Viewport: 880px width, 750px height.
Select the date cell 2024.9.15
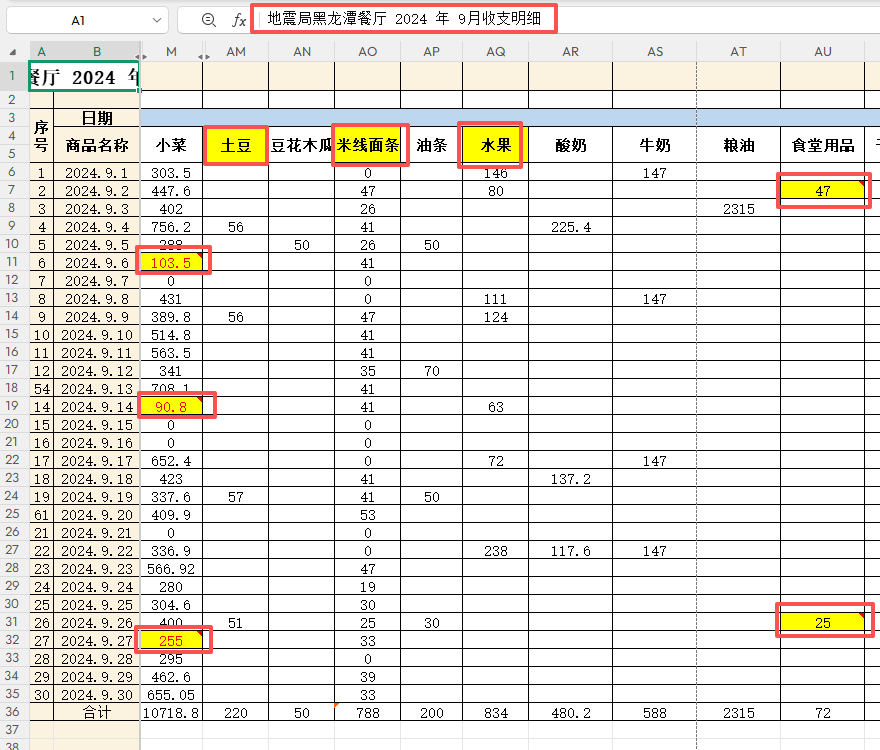click(x=96, y=425)
